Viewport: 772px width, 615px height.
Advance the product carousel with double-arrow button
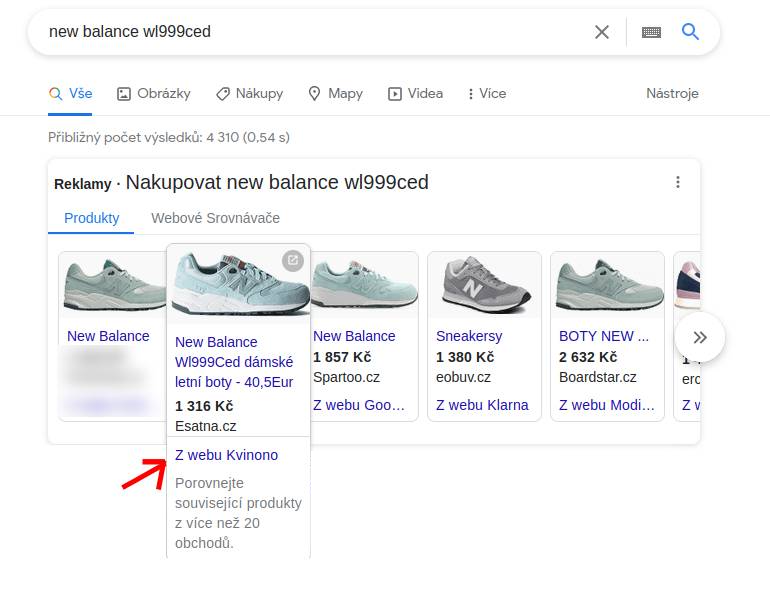tap(700, 337)
